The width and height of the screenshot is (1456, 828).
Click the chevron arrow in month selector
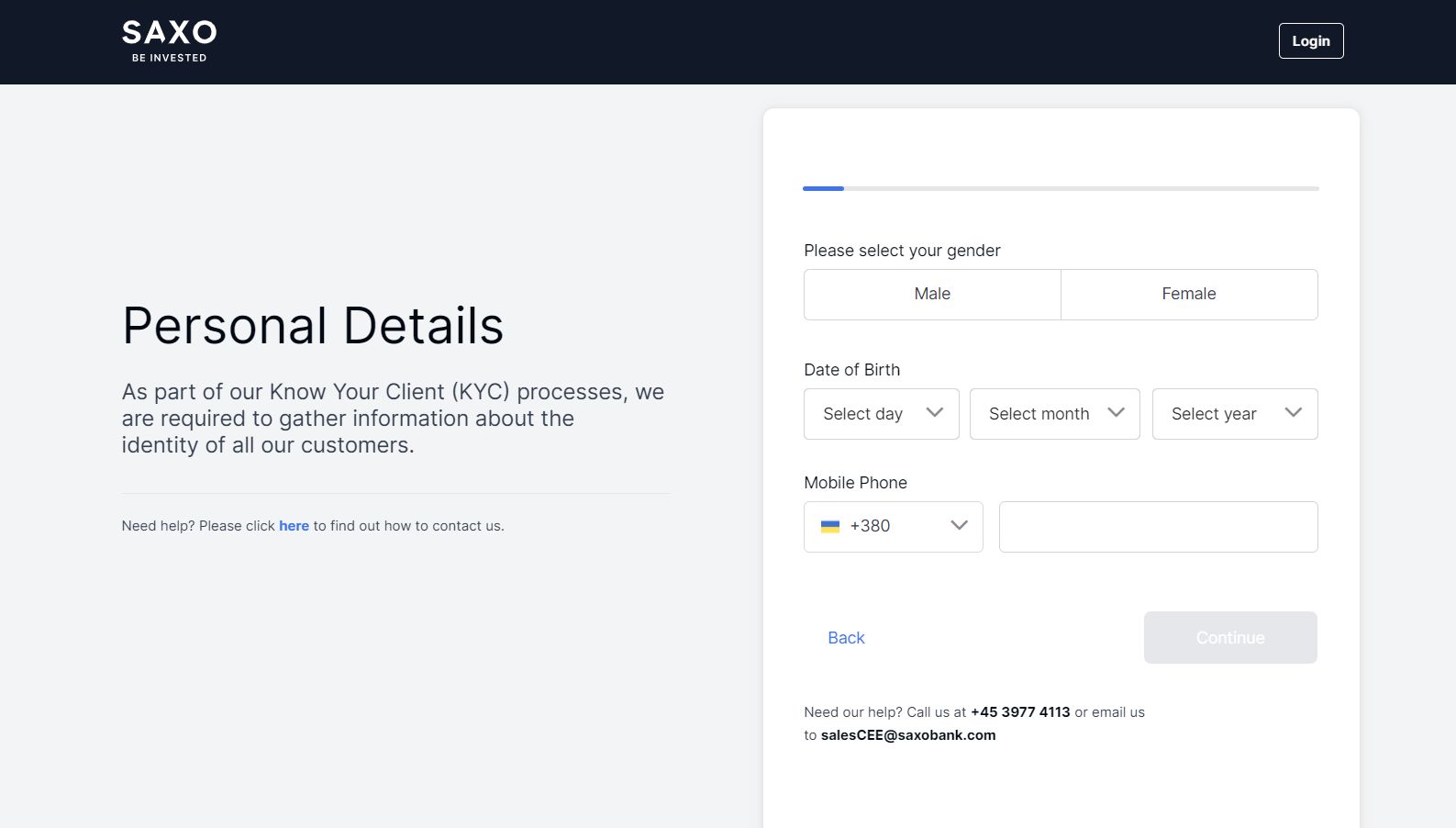1117,413
